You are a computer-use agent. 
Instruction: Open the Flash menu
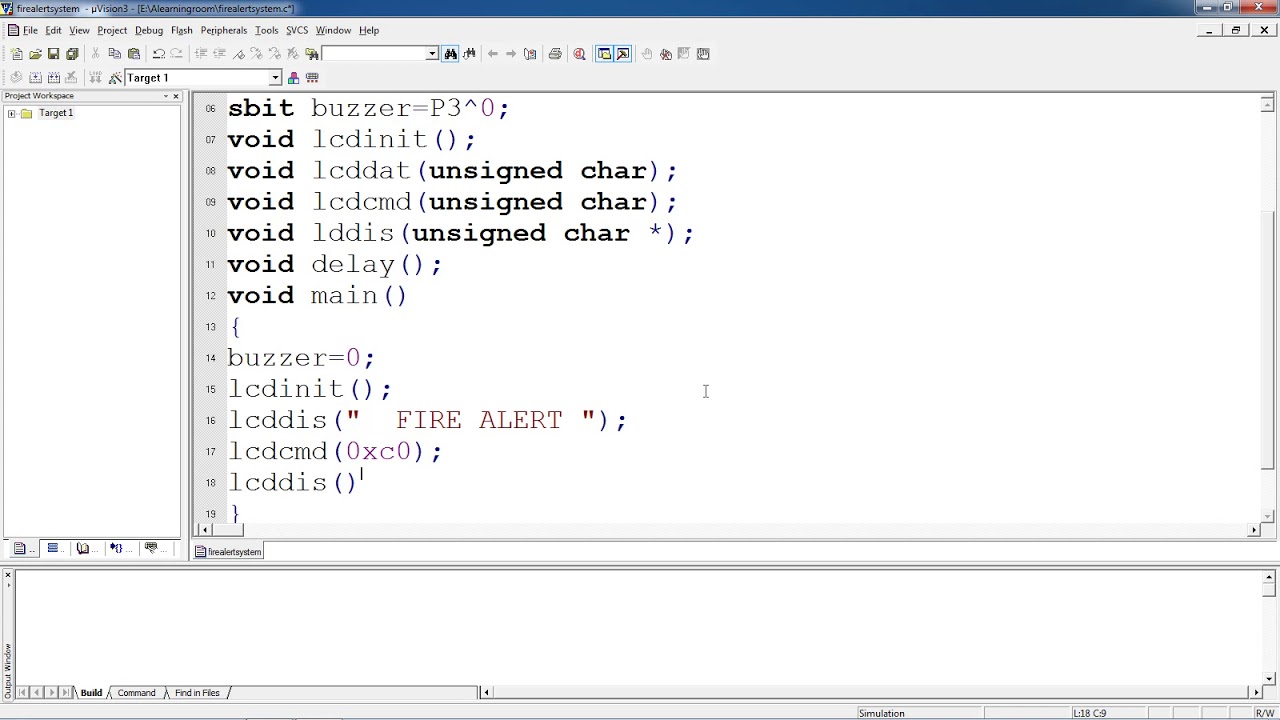click(x=181, y=30)
